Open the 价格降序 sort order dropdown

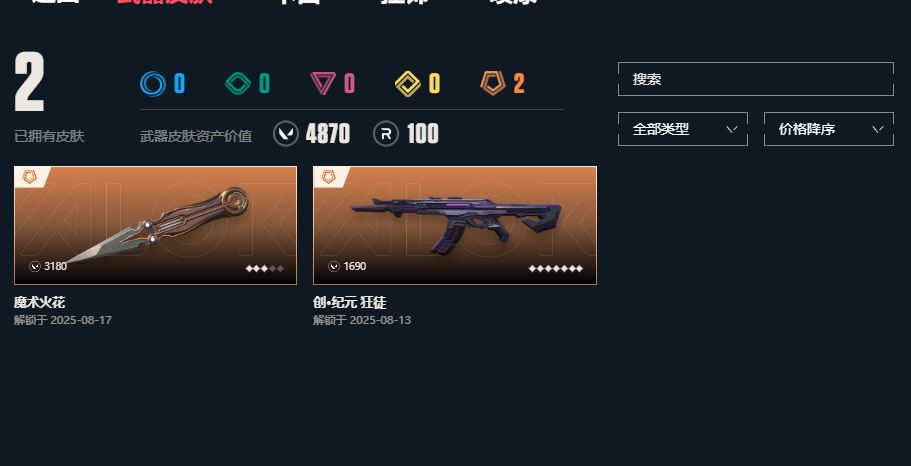828,129
